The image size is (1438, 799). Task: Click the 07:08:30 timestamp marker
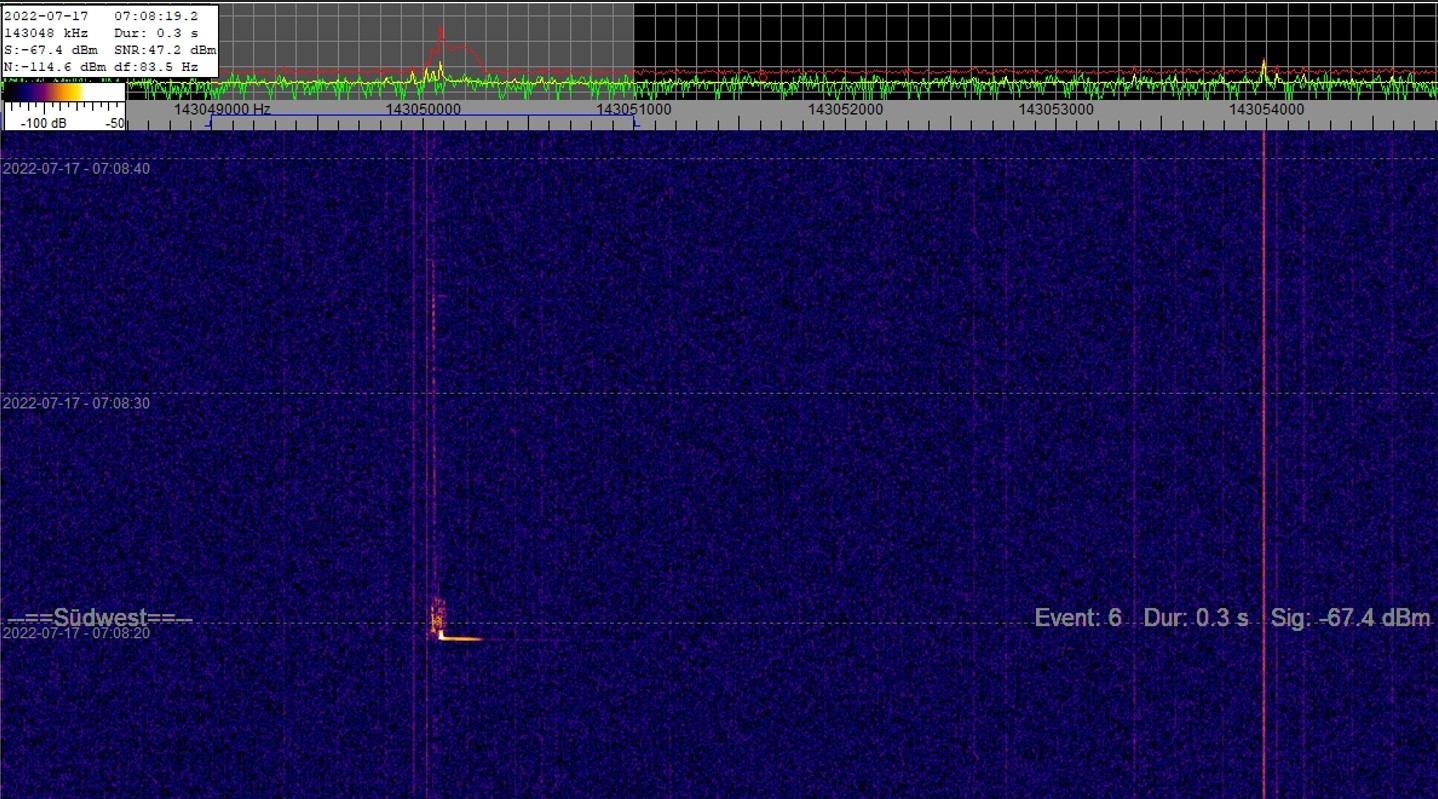[x=76, y=403]
